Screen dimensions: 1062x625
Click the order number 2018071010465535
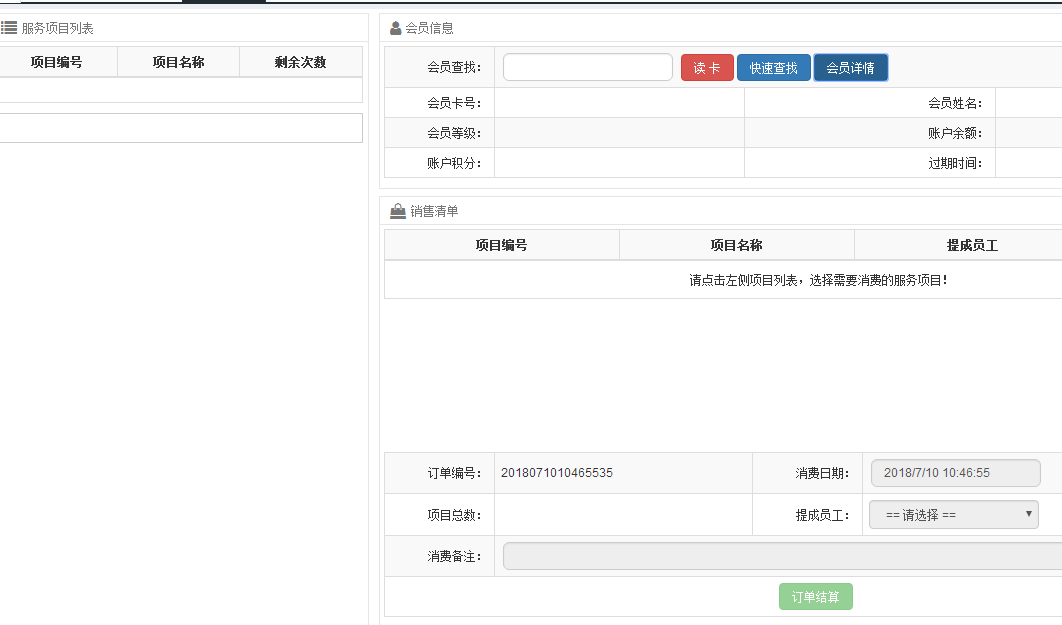[557, 473]
